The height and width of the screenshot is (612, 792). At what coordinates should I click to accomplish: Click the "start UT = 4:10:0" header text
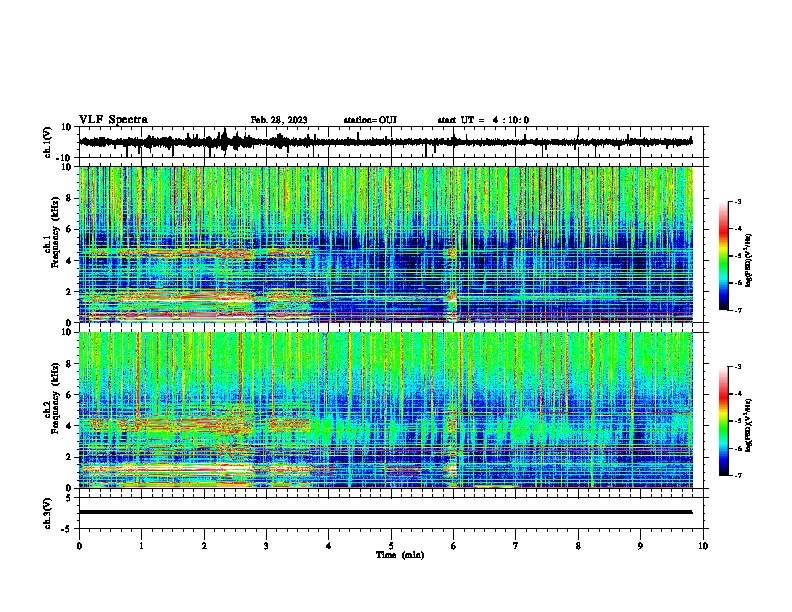click(483, 120)
